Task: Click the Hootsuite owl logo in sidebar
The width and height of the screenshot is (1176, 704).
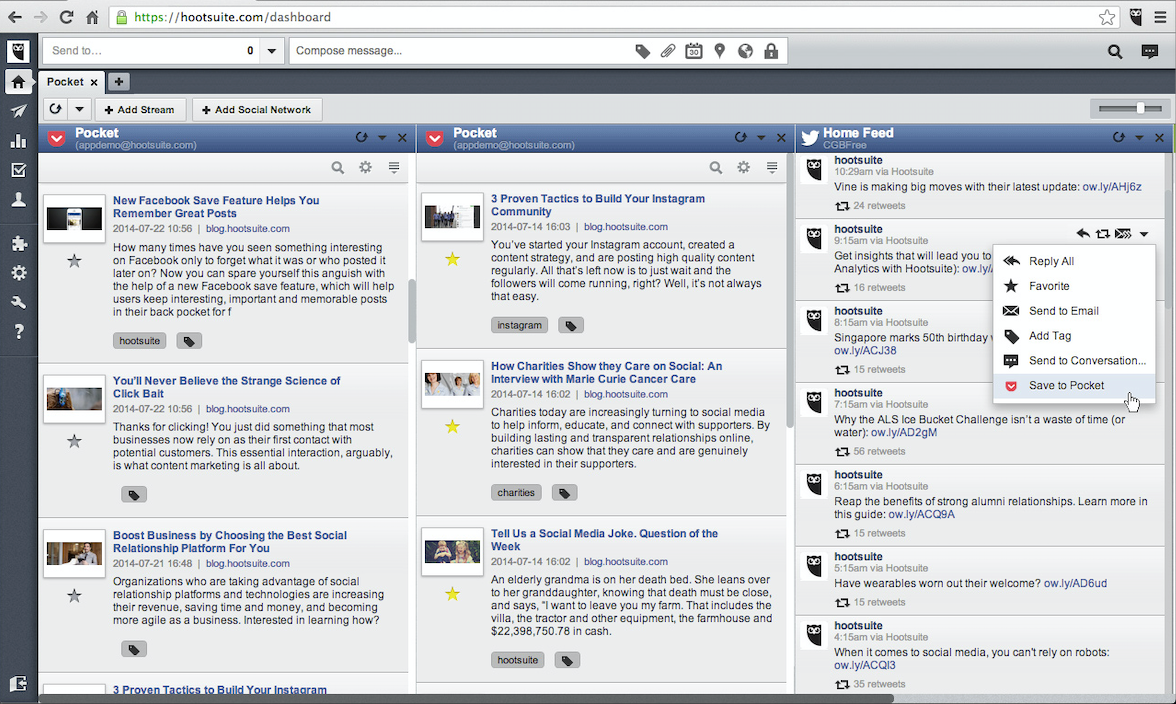Action: [18, 51]
